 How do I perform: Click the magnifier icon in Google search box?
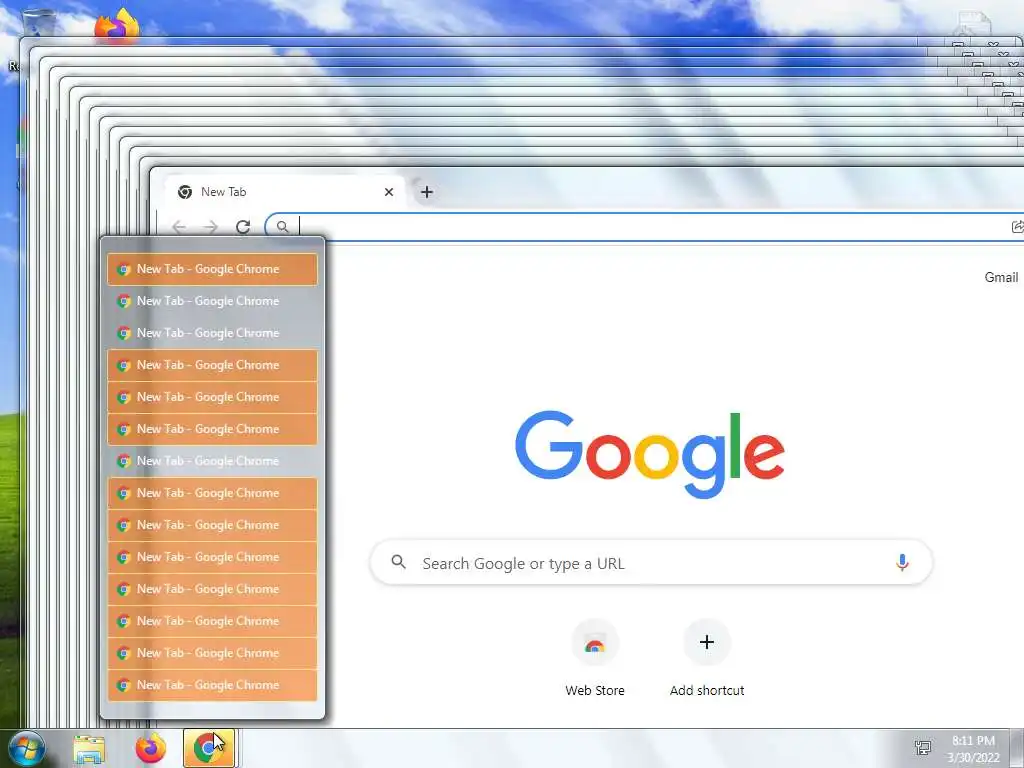point(398,562)
